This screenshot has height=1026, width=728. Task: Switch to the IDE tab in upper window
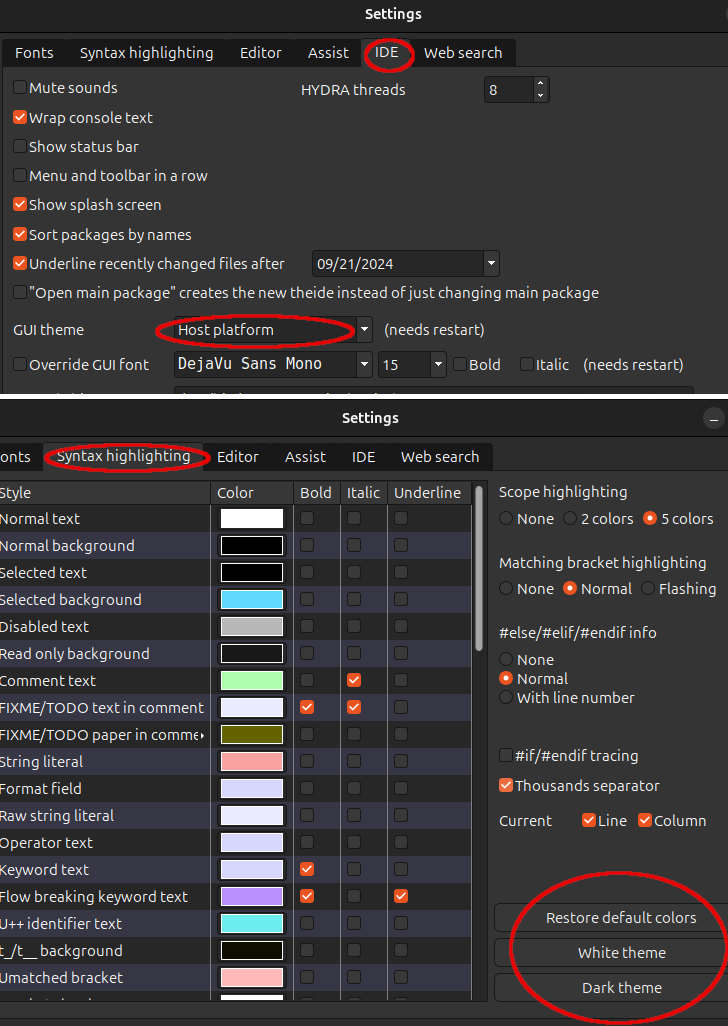coord(387,53)
